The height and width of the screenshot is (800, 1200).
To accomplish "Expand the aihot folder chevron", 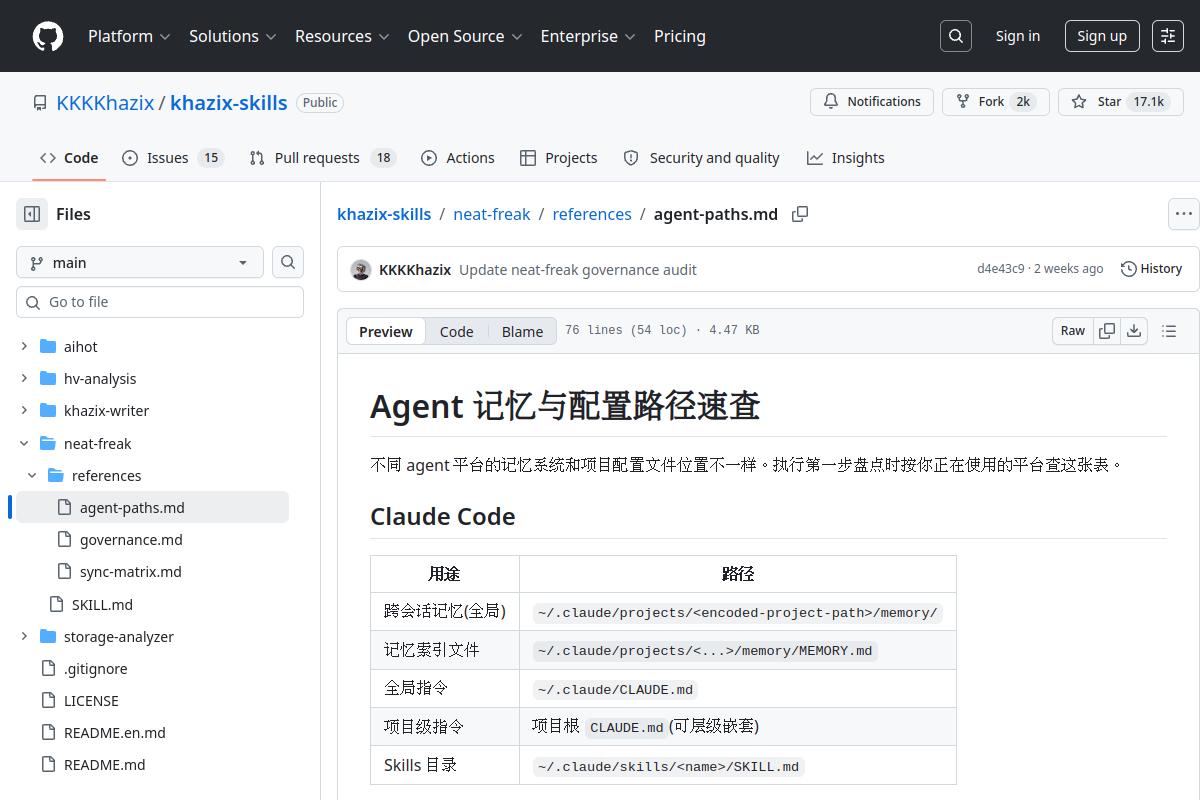I will (24, 347).
